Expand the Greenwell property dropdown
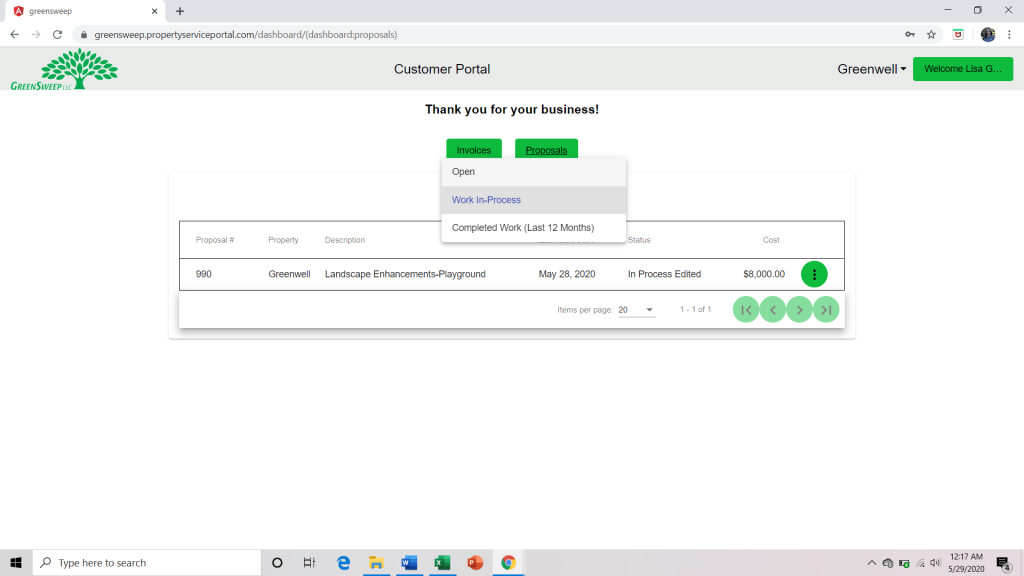This screenshot has height=576, width=1024. 872,69
